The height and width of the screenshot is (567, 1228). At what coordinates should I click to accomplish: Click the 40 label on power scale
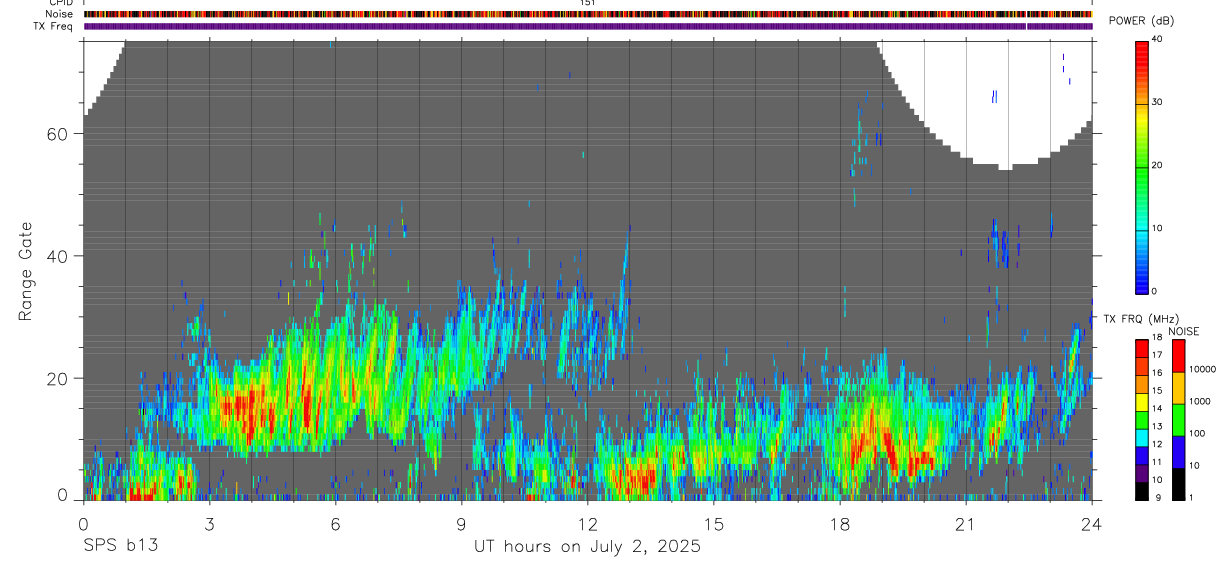pos(1157,39)
